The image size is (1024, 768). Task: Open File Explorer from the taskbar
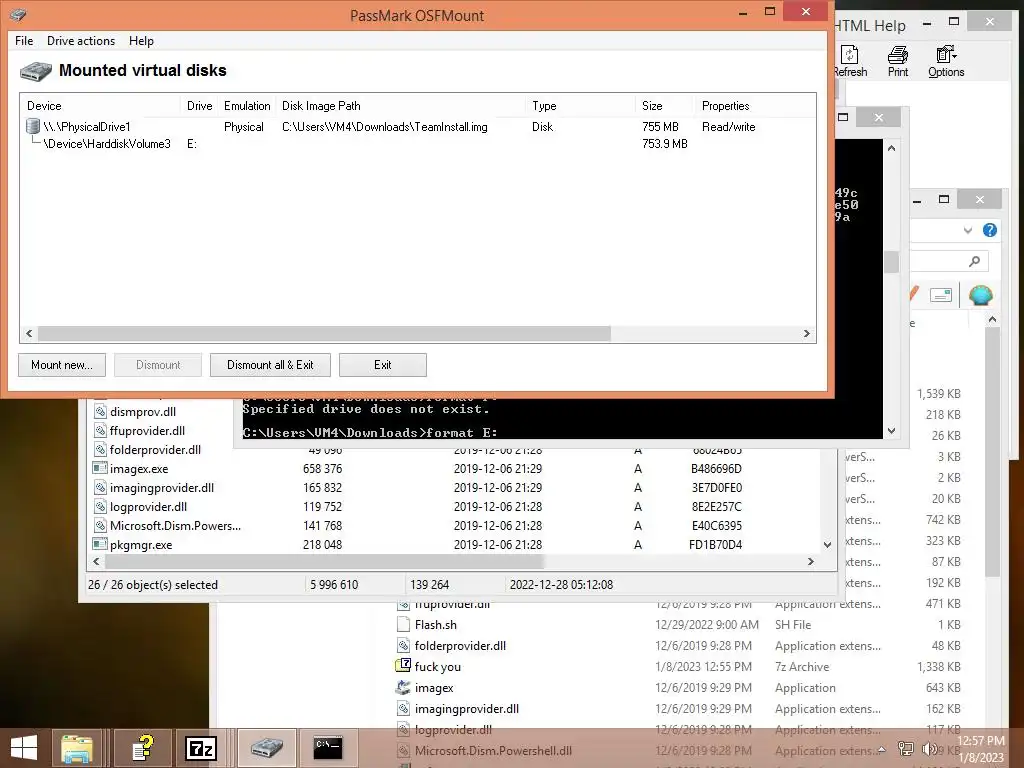pyautogui.click(x=77, y=748)
